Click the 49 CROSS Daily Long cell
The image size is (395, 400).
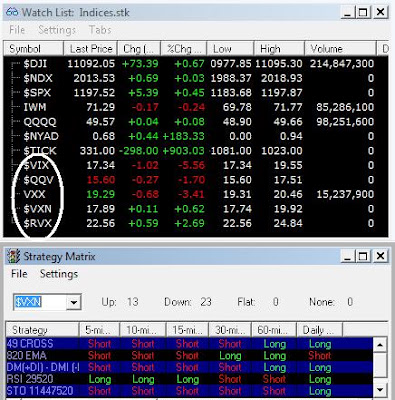(x=320, y=344)
